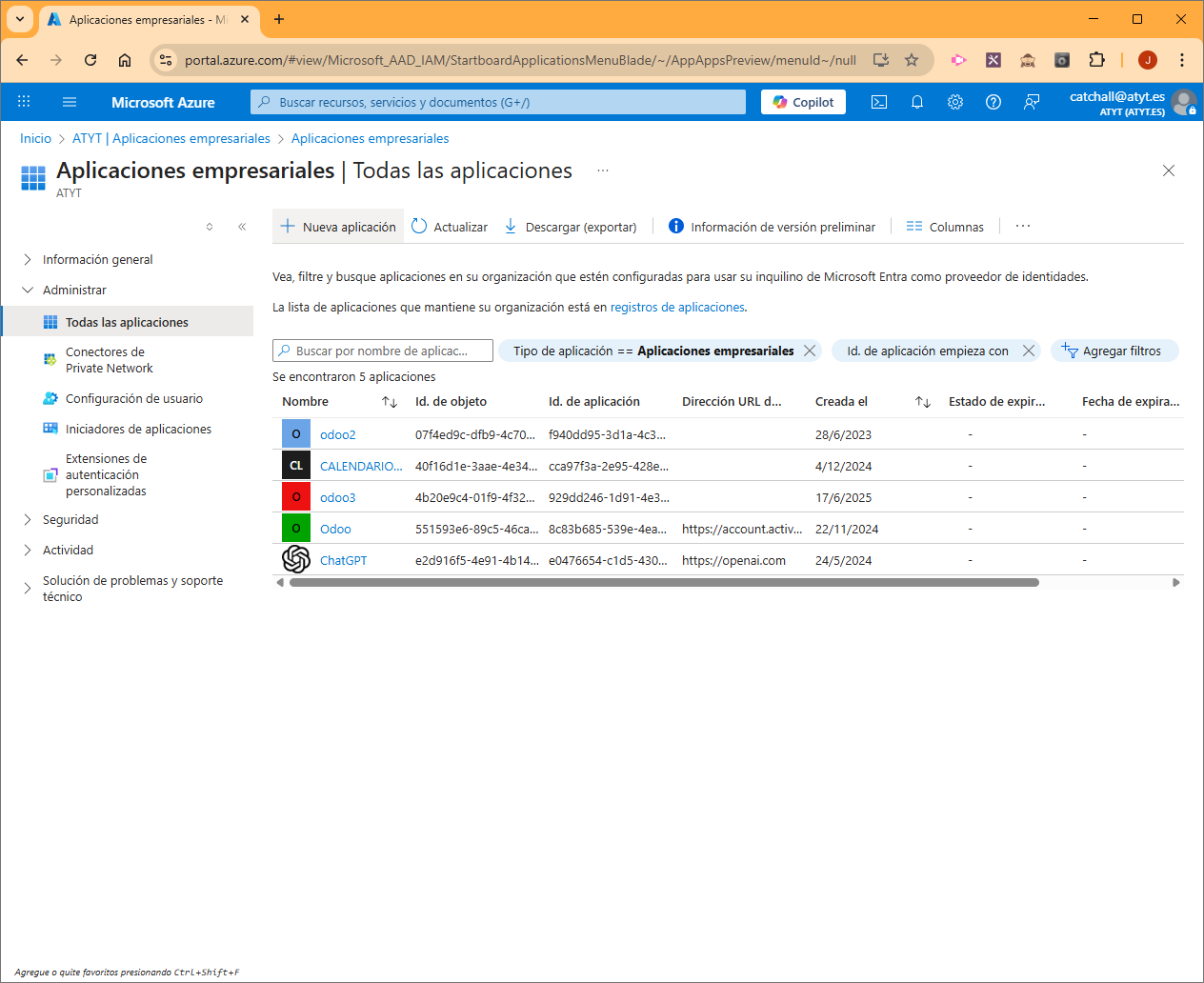Open the odoo2 application link

tap(337, 434)
